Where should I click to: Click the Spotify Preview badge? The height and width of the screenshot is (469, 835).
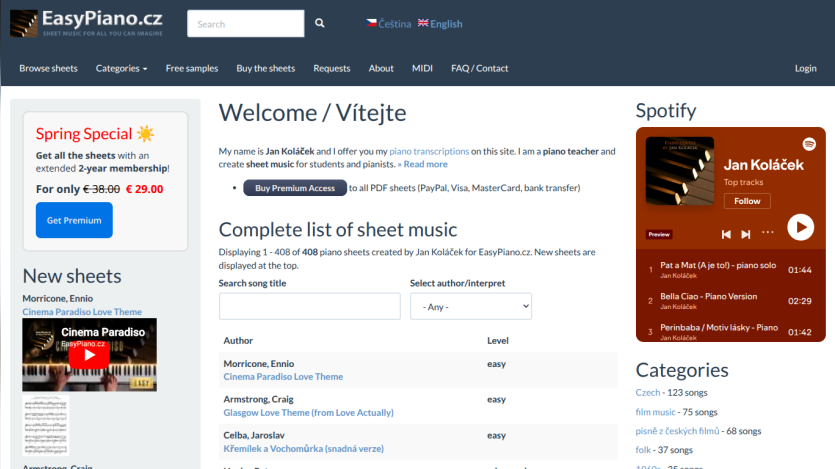pyautogui.click(x=659, y=234)
